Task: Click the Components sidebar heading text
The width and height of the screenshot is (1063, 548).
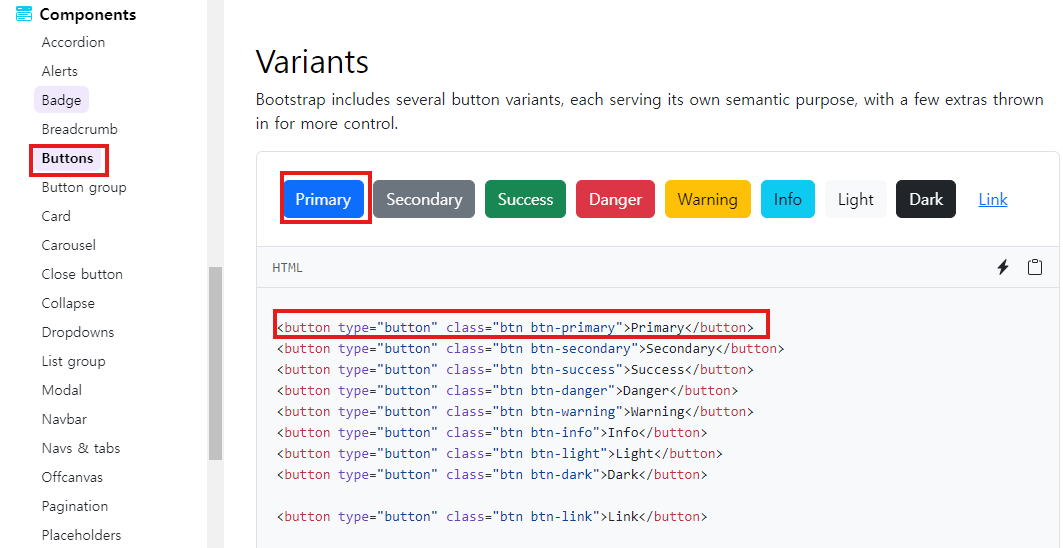Action: pyautogui.click(x=87, y=14)
